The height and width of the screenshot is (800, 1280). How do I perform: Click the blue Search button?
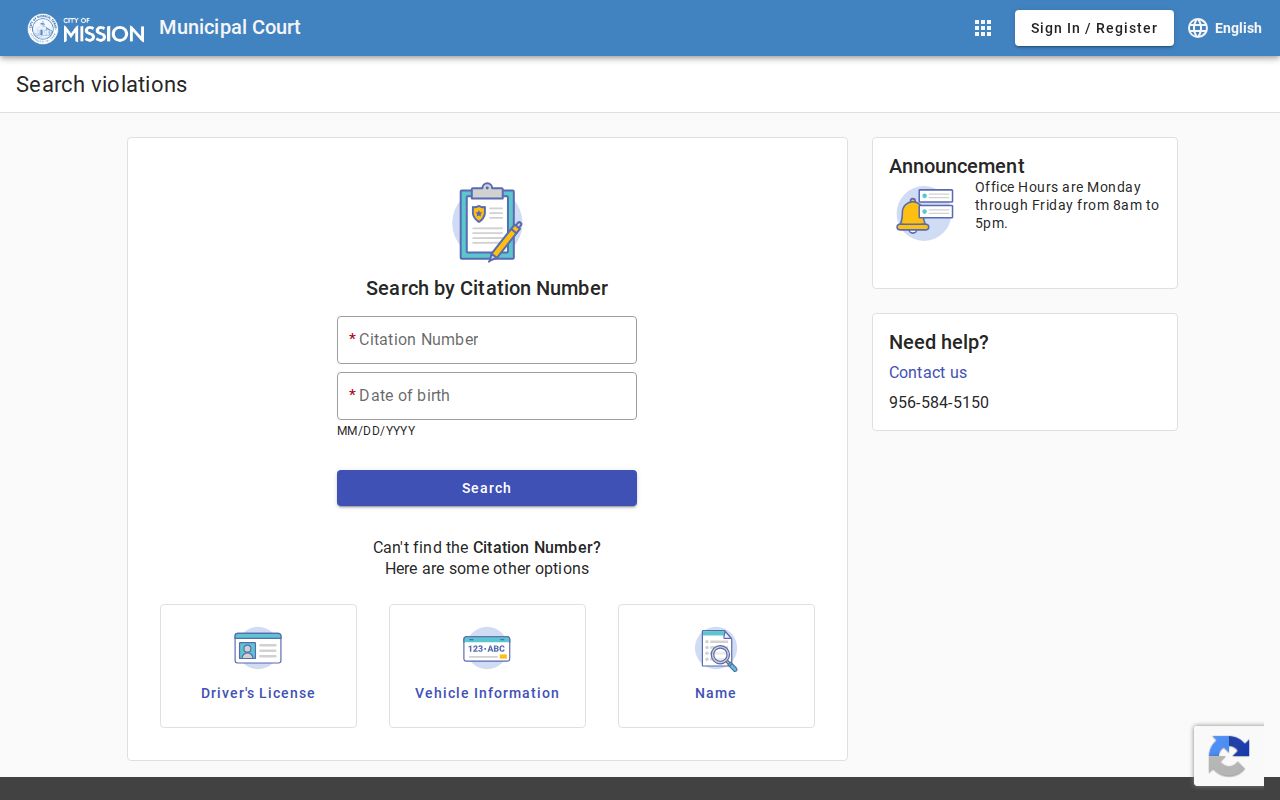487,488
